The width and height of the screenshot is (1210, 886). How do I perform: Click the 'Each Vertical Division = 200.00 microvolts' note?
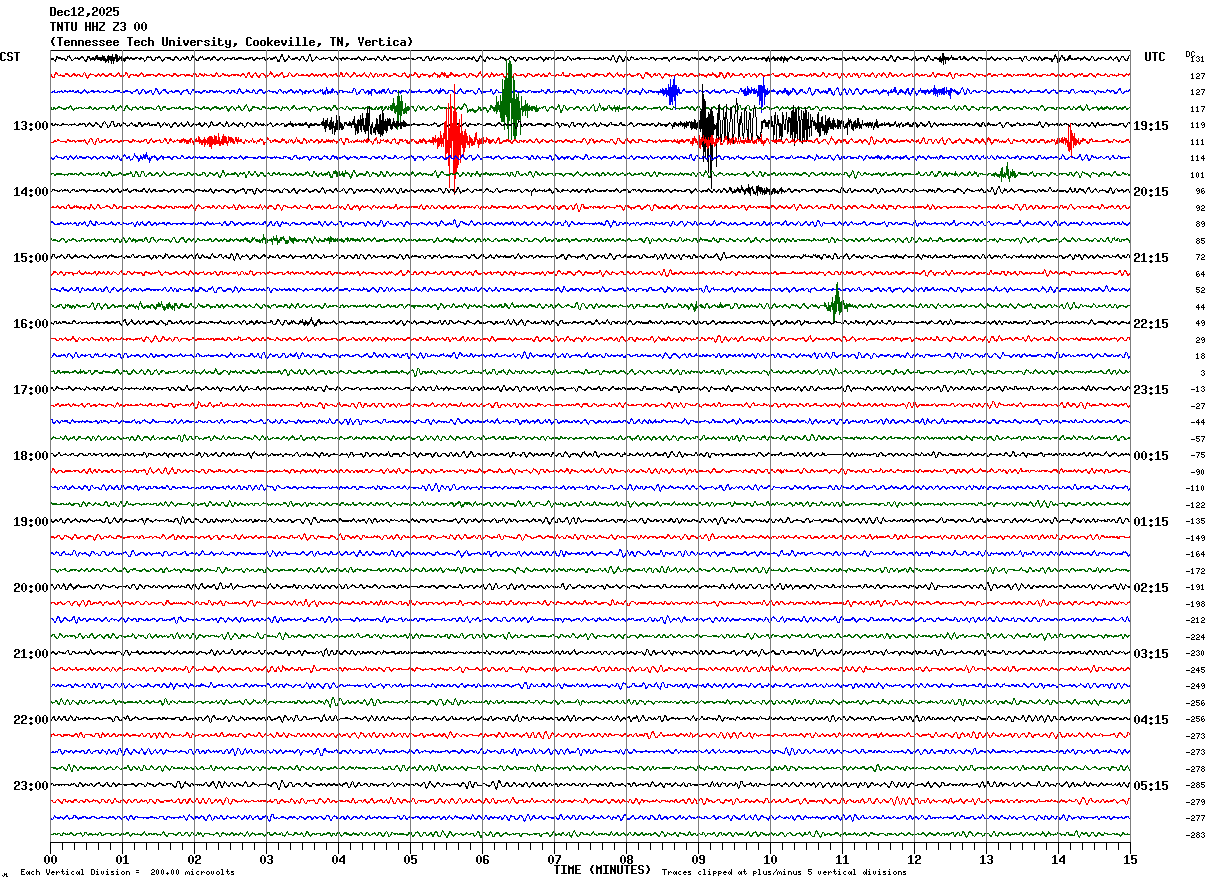[127, 873]
